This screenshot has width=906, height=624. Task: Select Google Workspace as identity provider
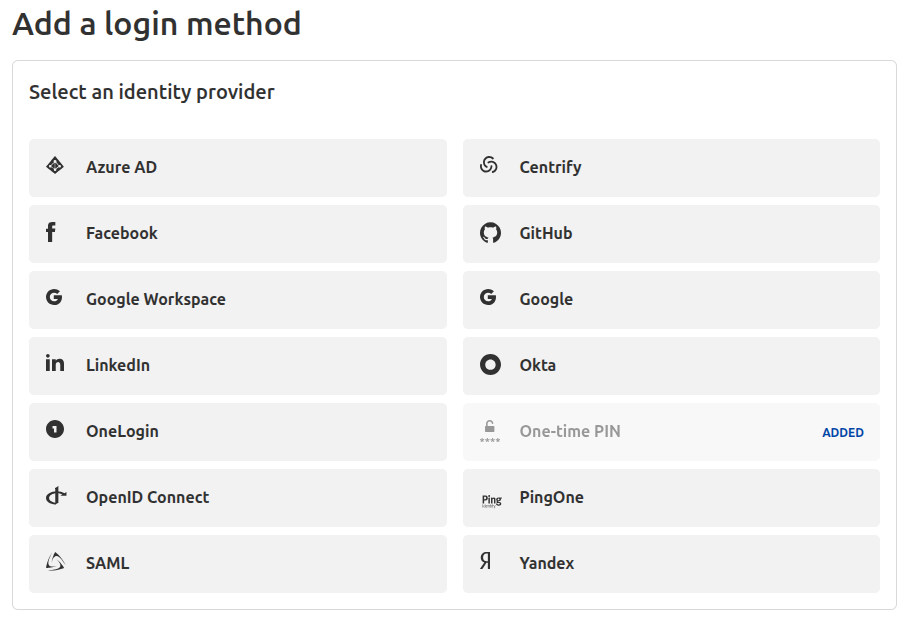(237, 300)
